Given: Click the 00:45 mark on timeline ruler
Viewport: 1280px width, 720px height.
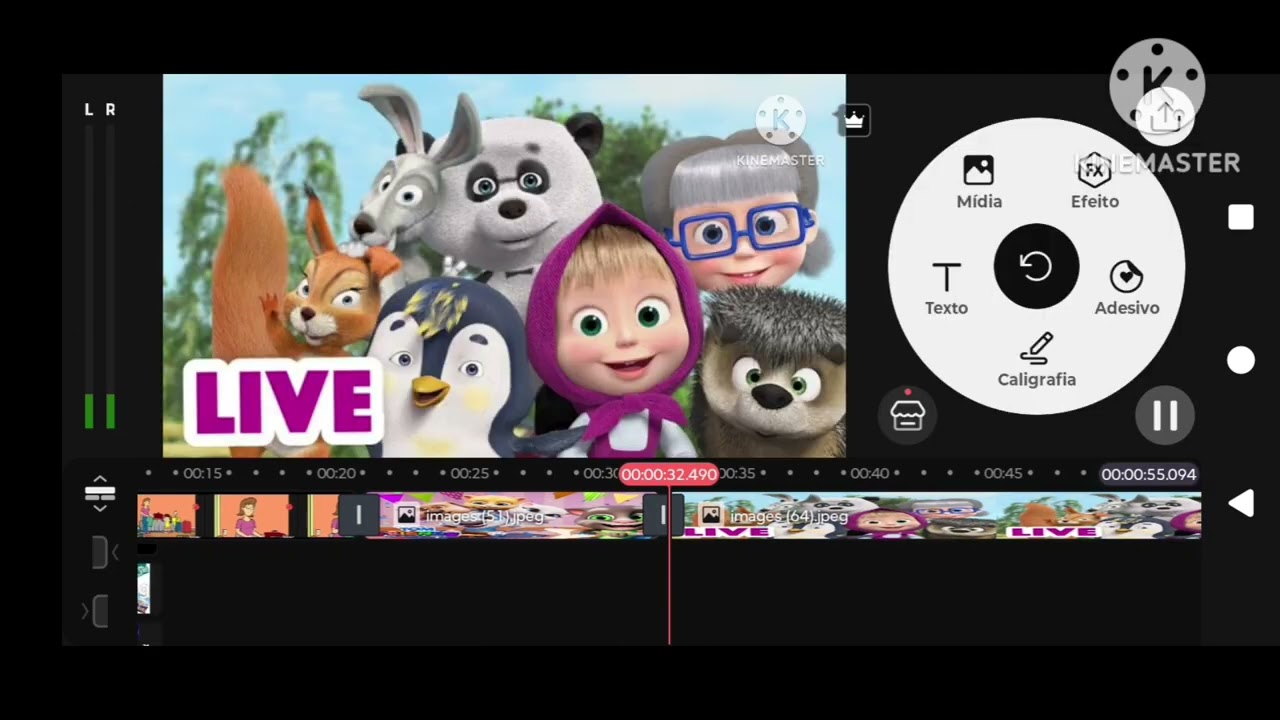Looking at the screenshot, I should point(1003,473).
